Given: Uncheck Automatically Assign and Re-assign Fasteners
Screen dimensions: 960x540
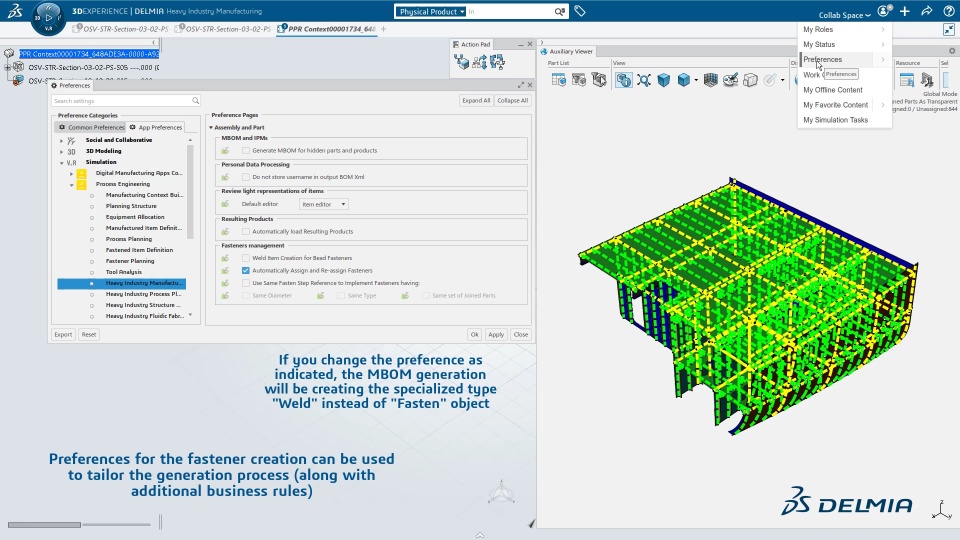Looking at the screenshot, I should click(246, 270).
